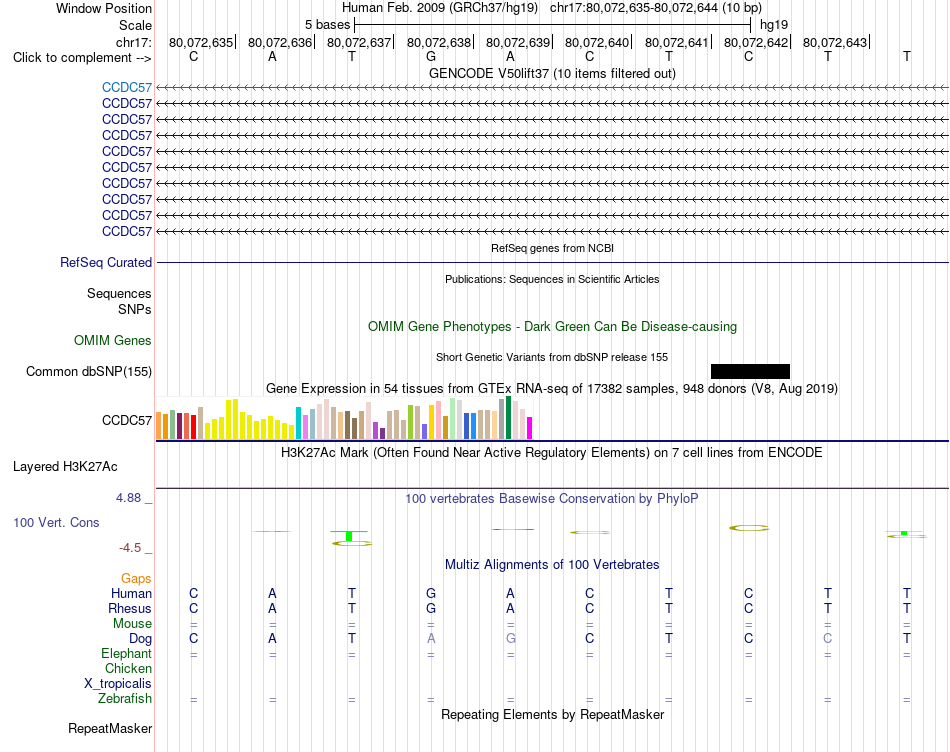Click the black dbSNP variant item

coord(750,371)
